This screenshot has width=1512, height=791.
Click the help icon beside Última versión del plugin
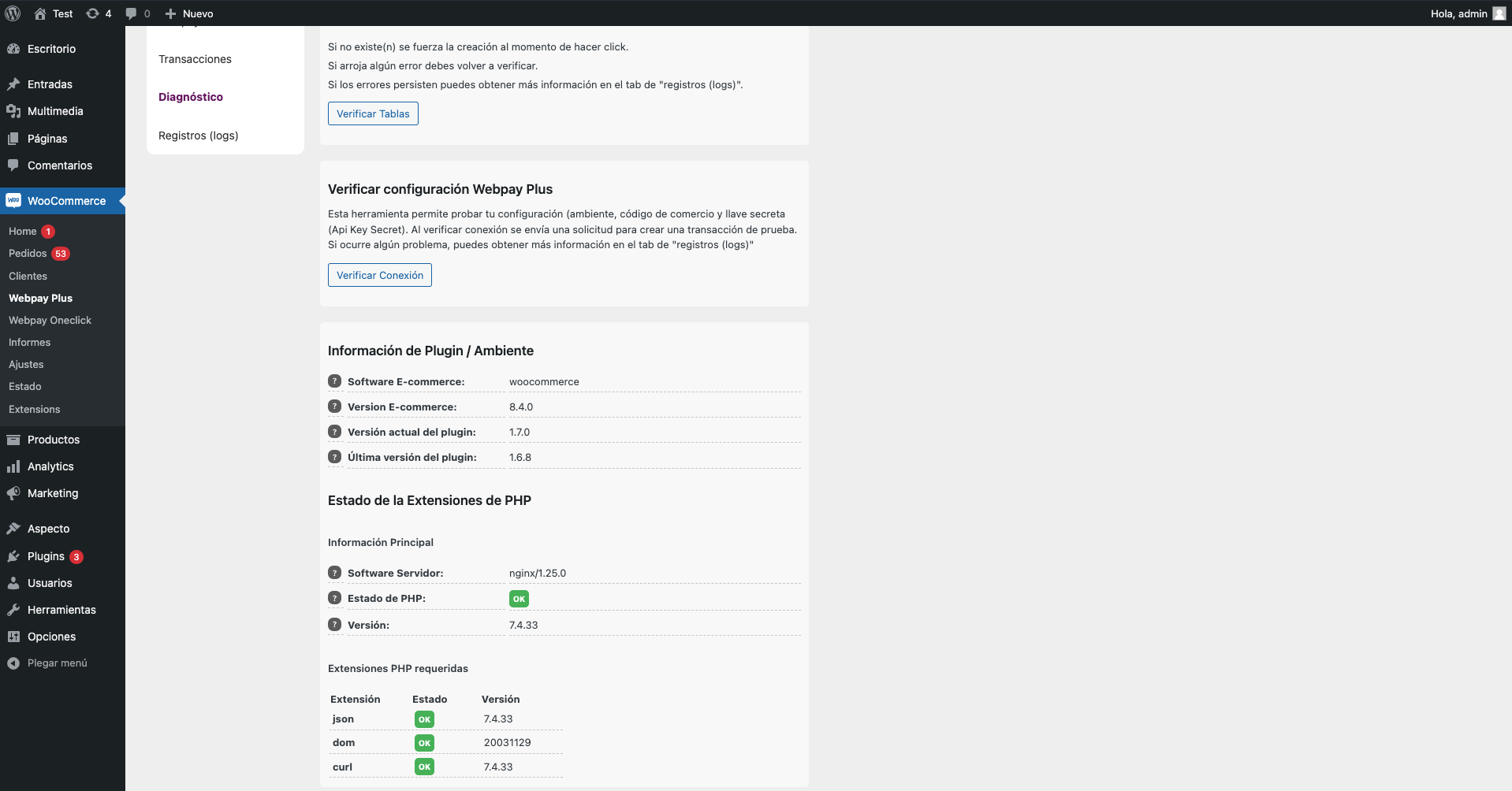tap(334, 457)
